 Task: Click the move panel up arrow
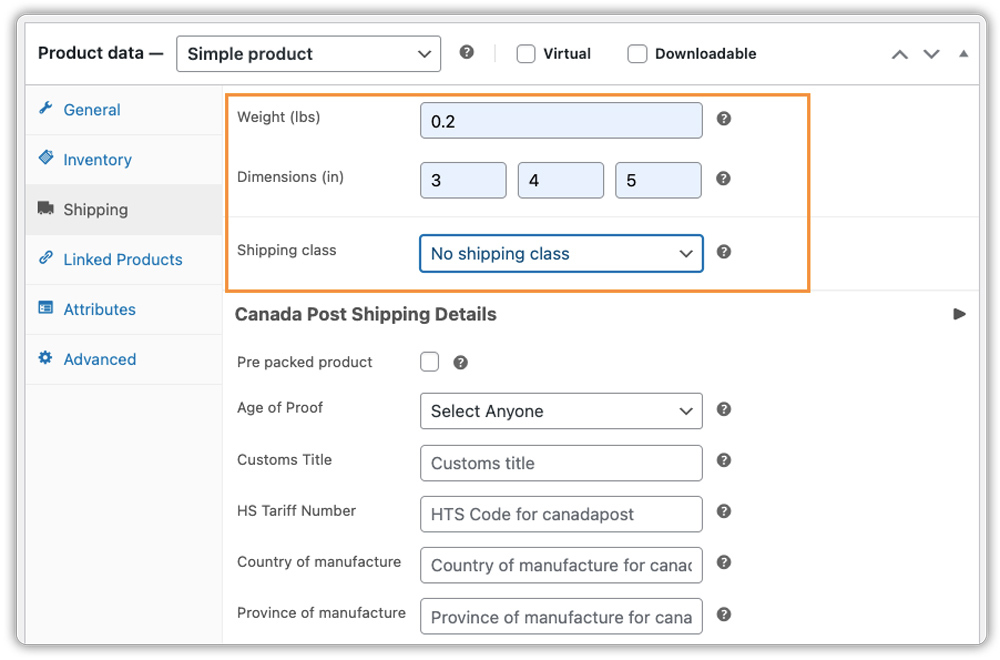coord(899,53)
